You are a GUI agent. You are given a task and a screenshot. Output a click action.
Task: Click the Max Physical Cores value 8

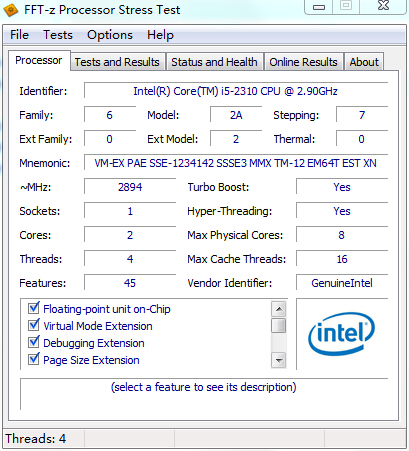coord(342,235)
